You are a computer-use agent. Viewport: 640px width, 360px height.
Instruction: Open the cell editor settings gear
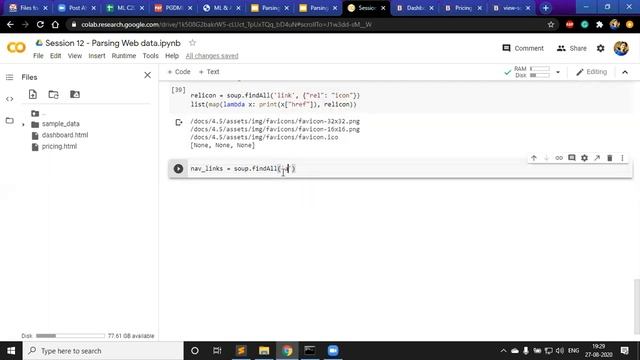point(584,158)
